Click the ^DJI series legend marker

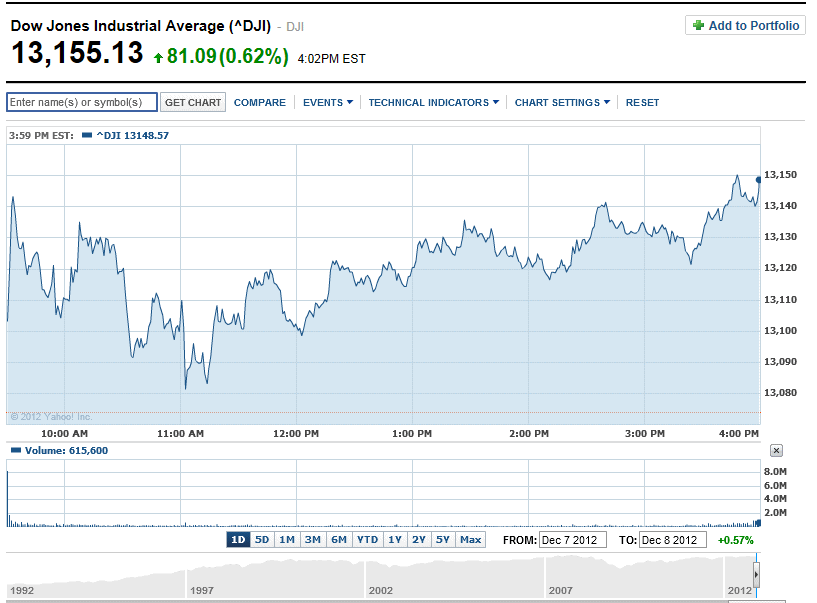(87, 135)
